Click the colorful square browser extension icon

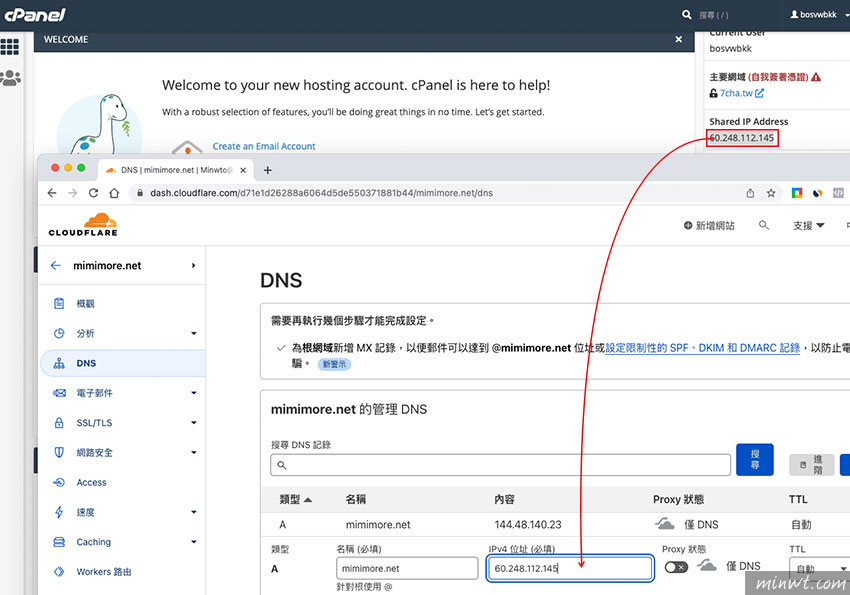click(796, 193)
